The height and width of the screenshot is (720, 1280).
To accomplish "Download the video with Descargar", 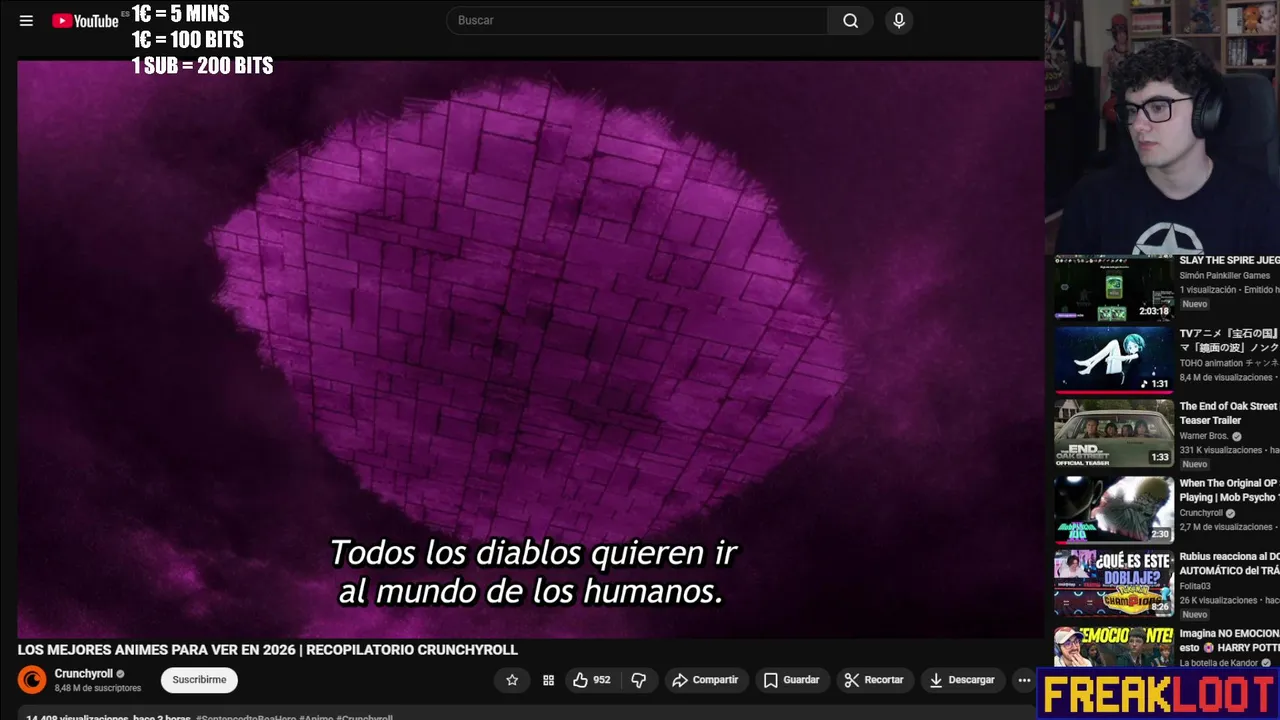I will (962, 680).
